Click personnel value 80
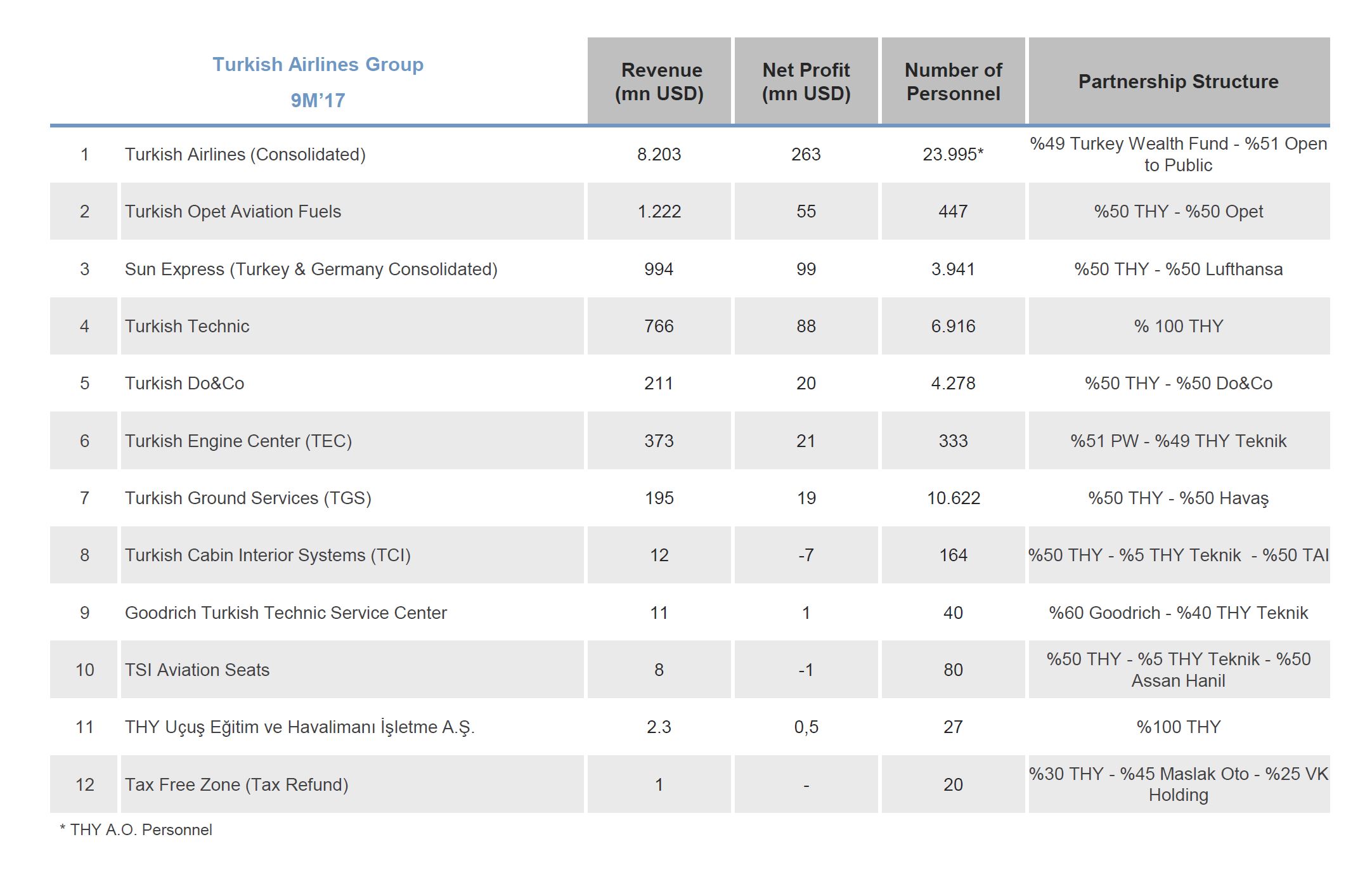The width and height of the screenshot is (1372, 870). (x=954, y=670)
